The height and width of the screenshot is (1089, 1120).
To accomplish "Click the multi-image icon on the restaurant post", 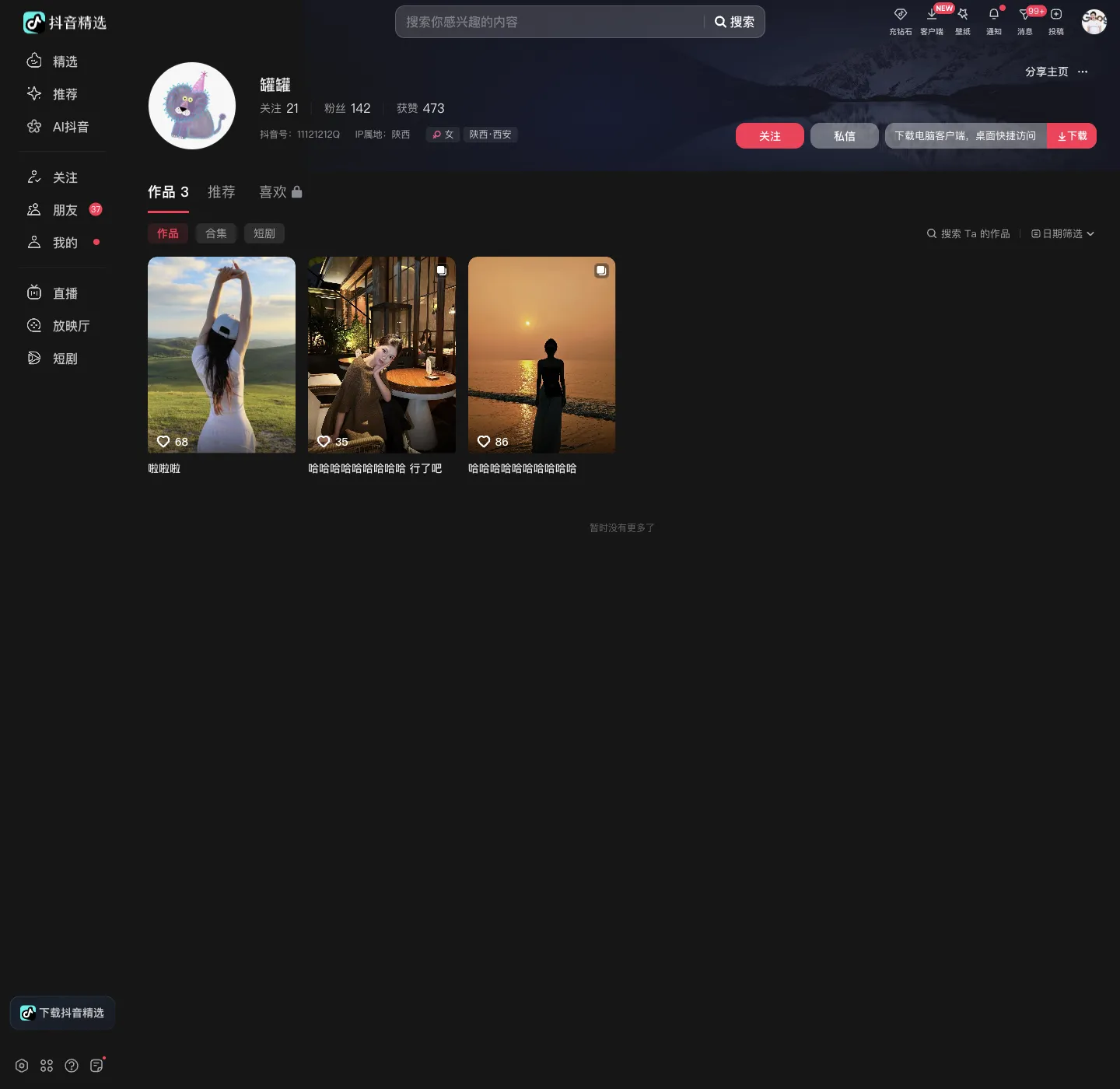I will [442, 271].
